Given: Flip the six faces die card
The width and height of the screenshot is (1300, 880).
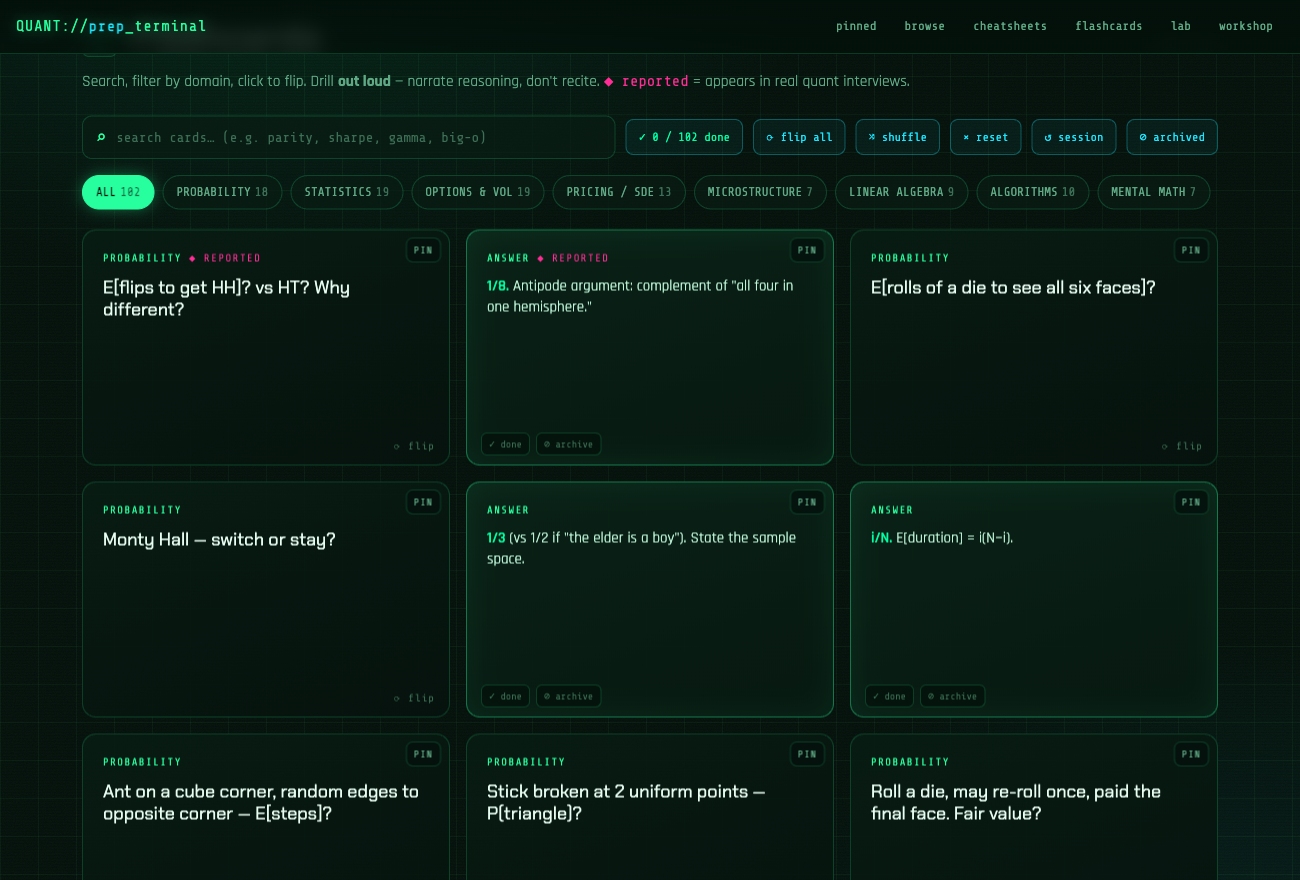Looking at the screenshot, I should [1182, 446].
